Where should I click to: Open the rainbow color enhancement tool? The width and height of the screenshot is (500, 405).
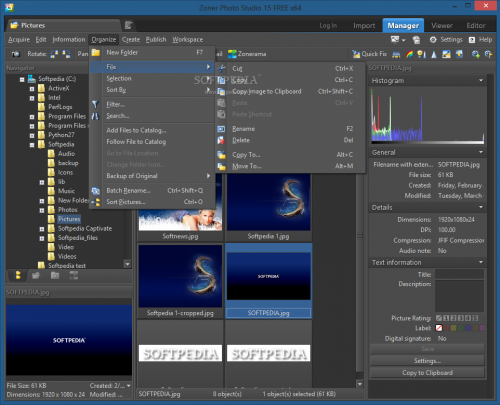coord(409,54)
